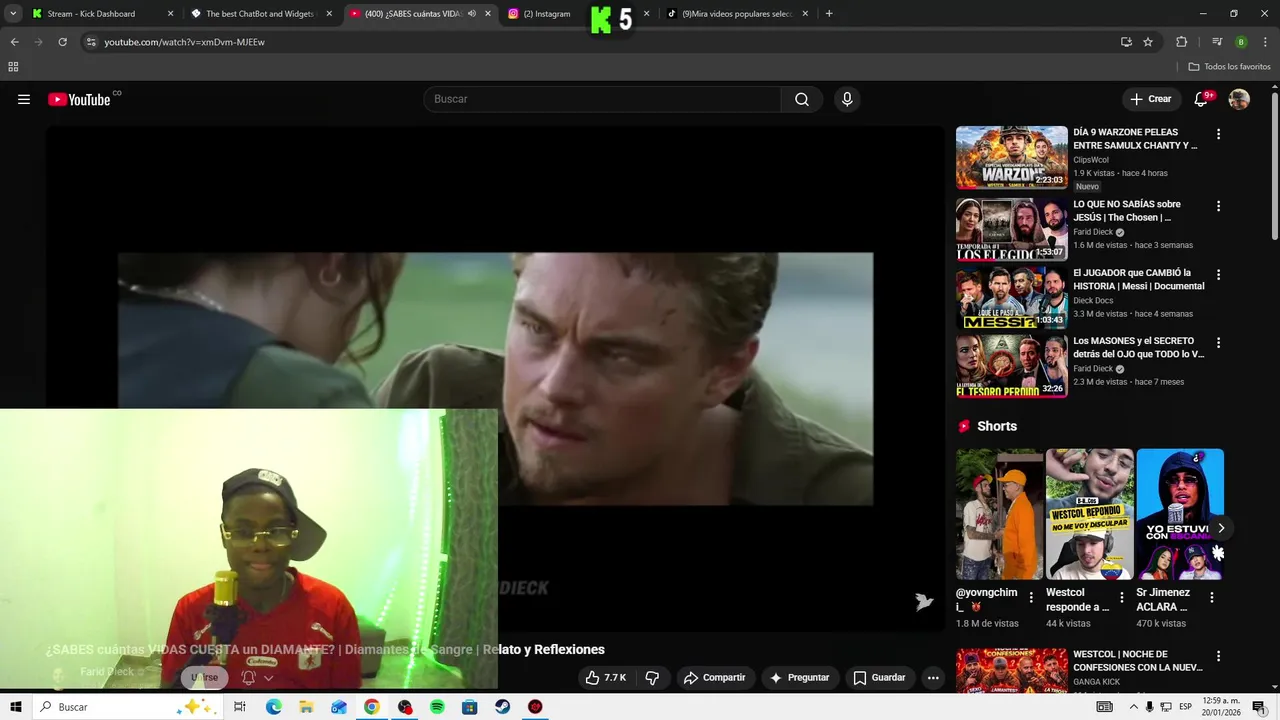Like the video with 7.7 K likes
Viewport: 1280px width, 720px height.
[606, 677]
